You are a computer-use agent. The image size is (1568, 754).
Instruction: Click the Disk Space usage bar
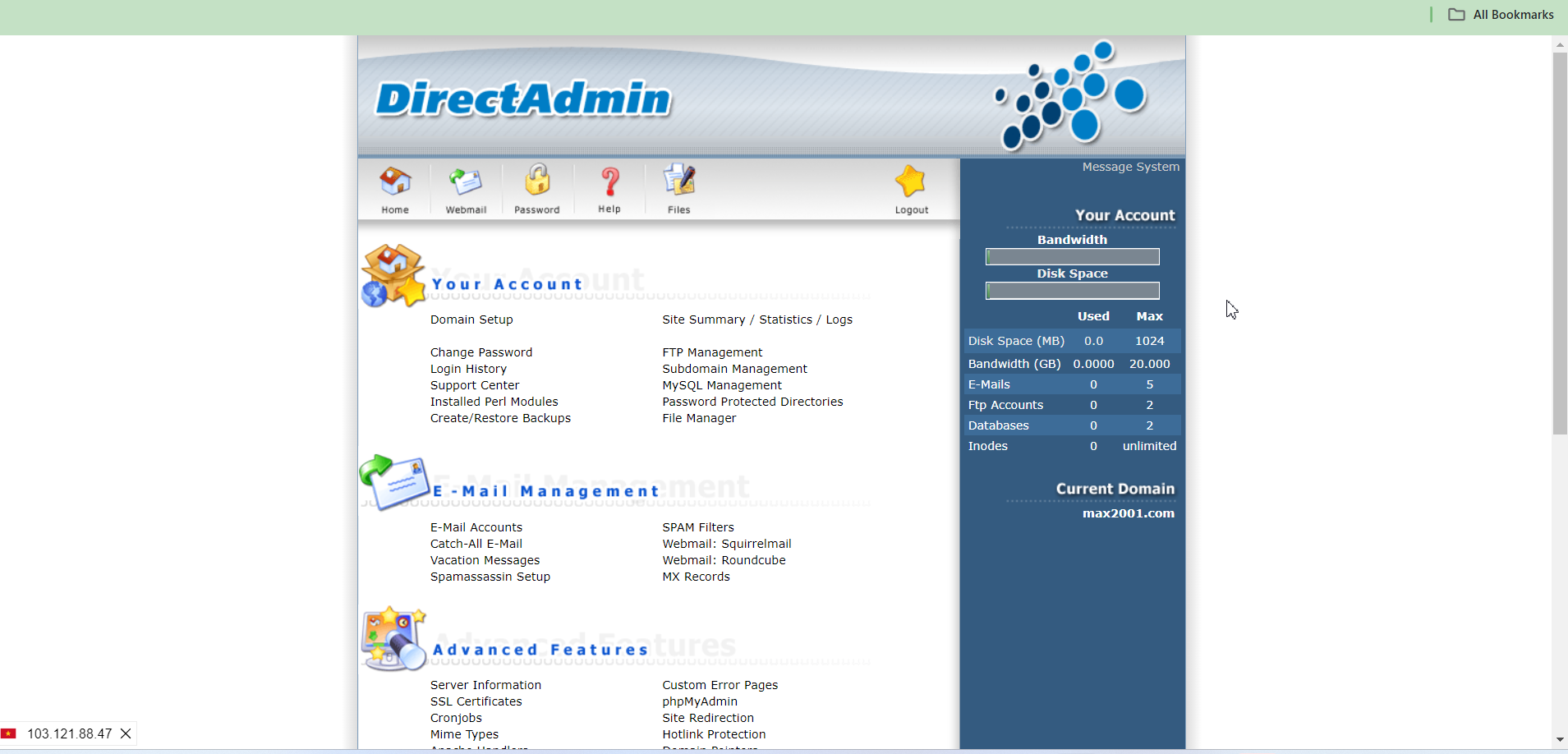(1073, 291)
